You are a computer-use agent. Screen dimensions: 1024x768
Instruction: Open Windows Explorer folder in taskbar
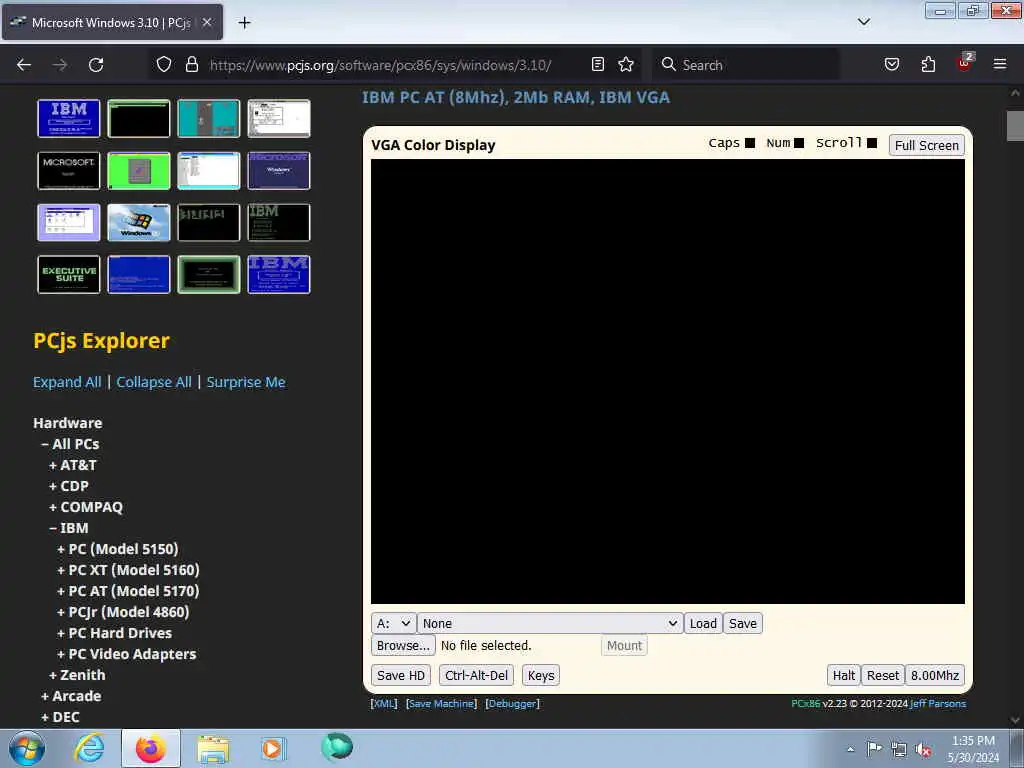[213, 749]
